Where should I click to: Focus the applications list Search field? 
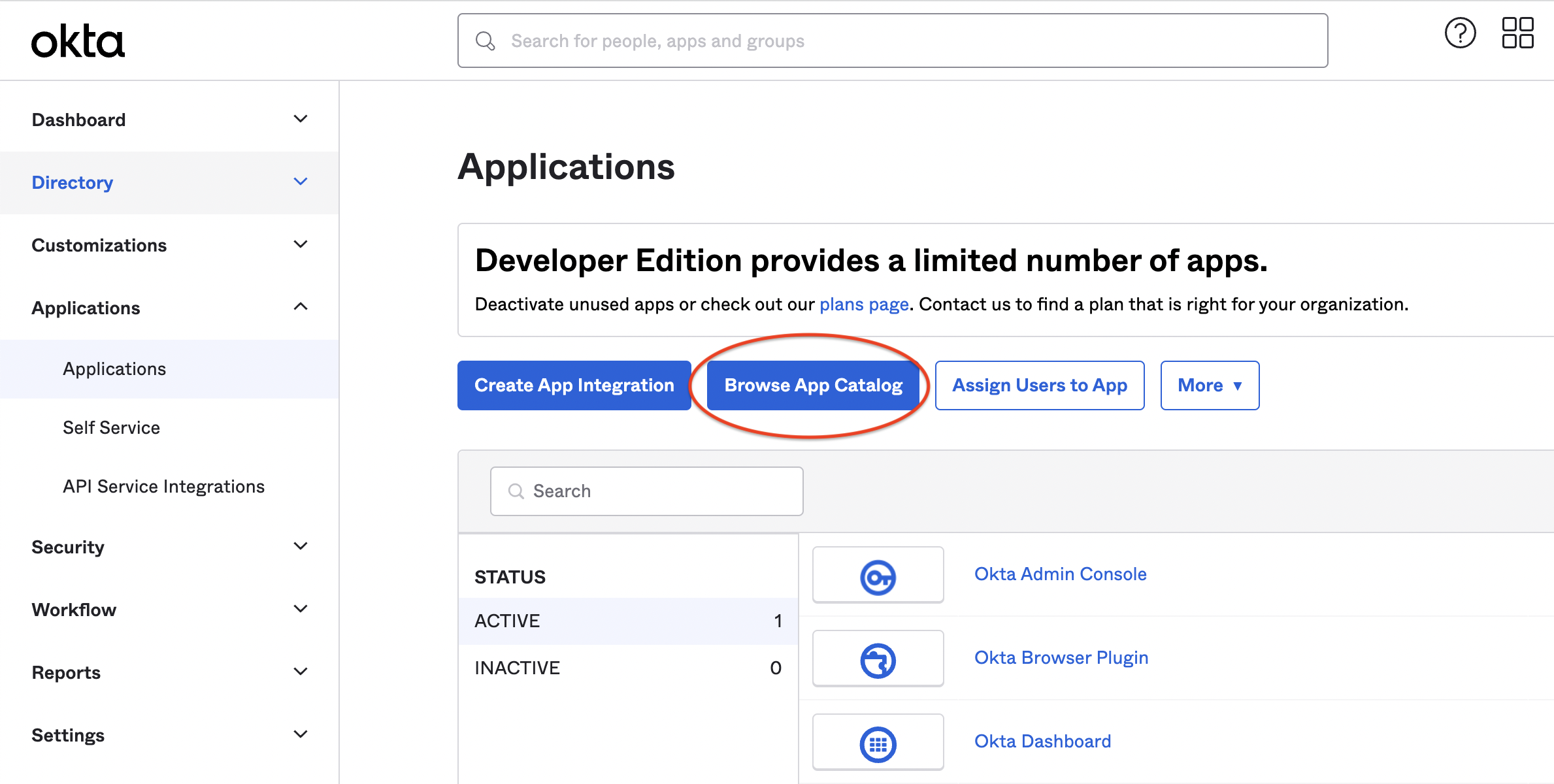646,491
